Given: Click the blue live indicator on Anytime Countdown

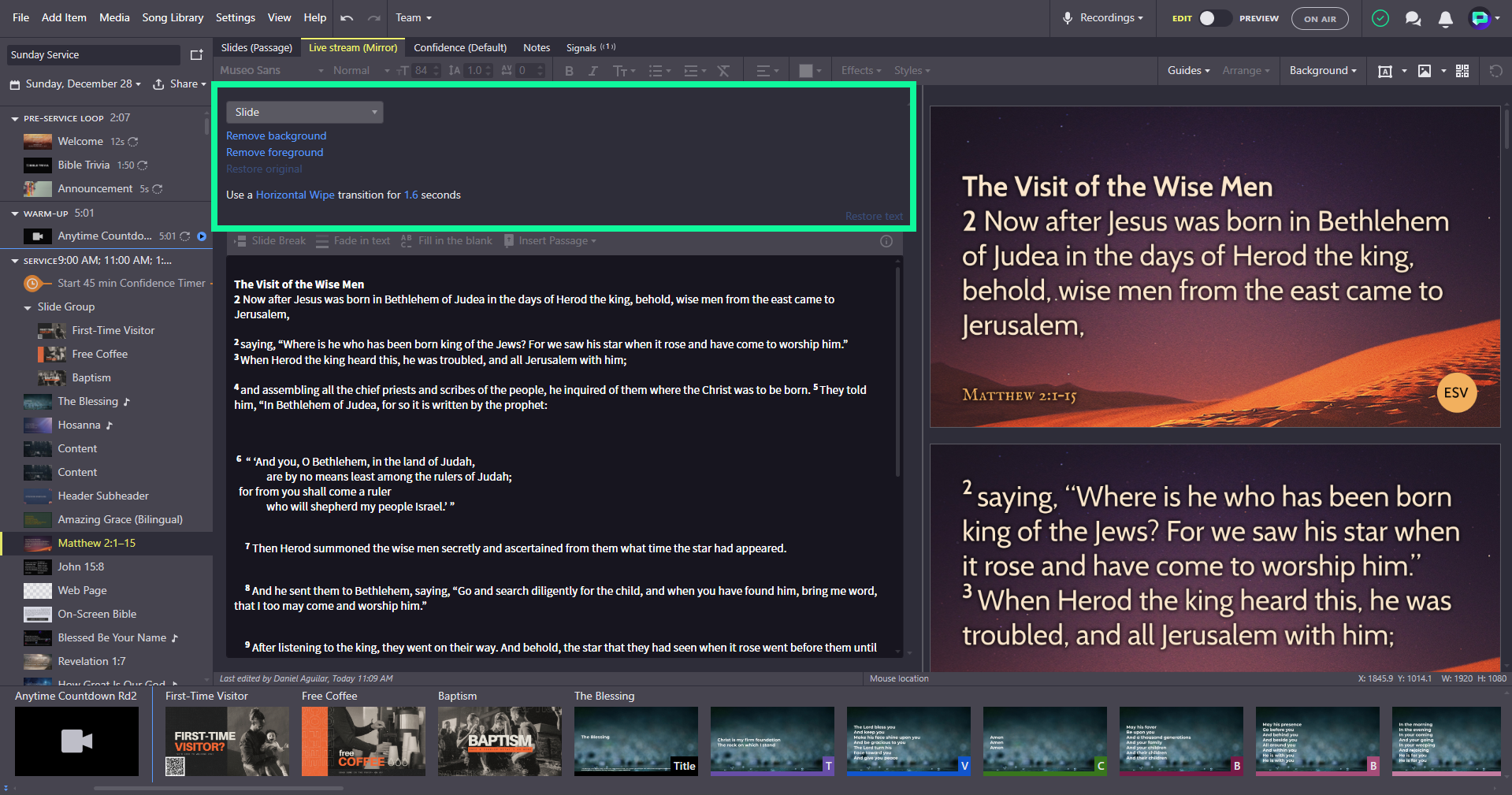Looking at the screenshot, I should point(202,236).
